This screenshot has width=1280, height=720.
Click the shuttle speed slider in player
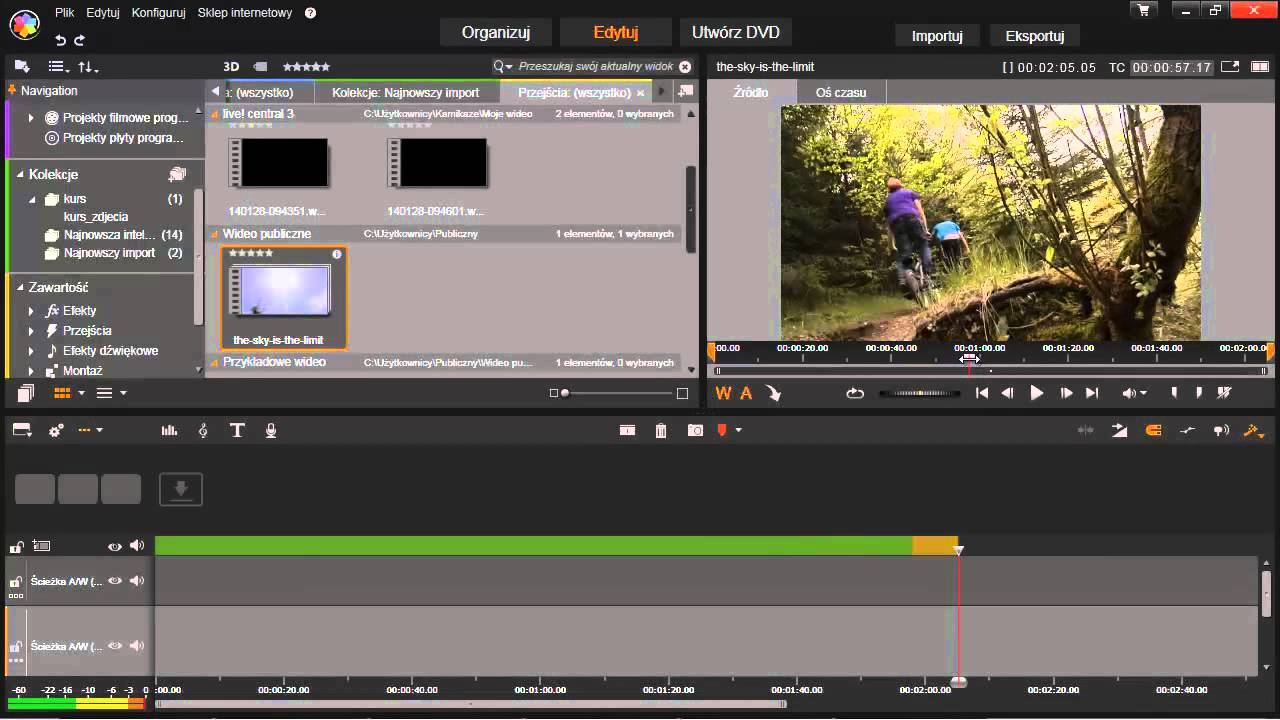919,393
